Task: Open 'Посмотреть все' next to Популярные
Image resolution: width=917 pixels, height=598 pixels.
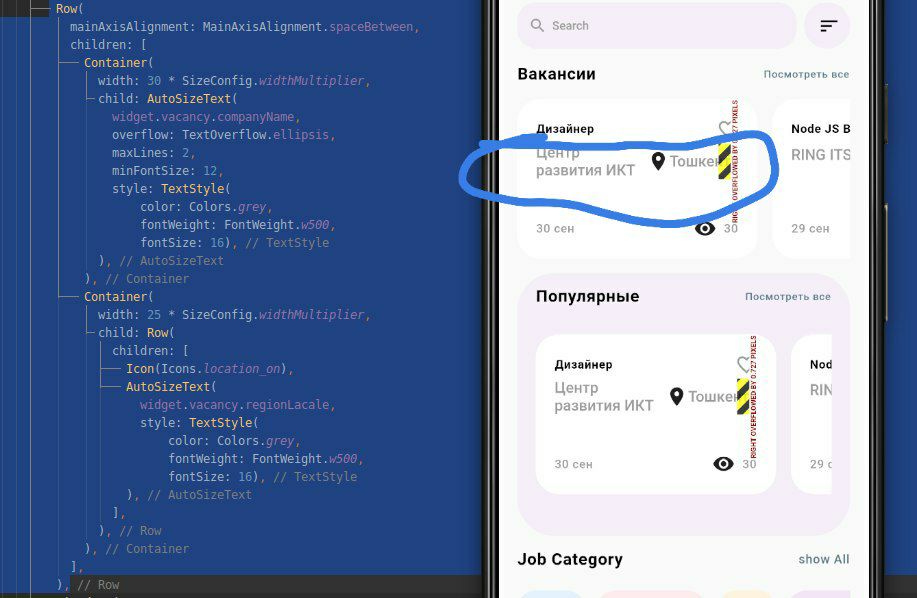Action: point(787,296)
